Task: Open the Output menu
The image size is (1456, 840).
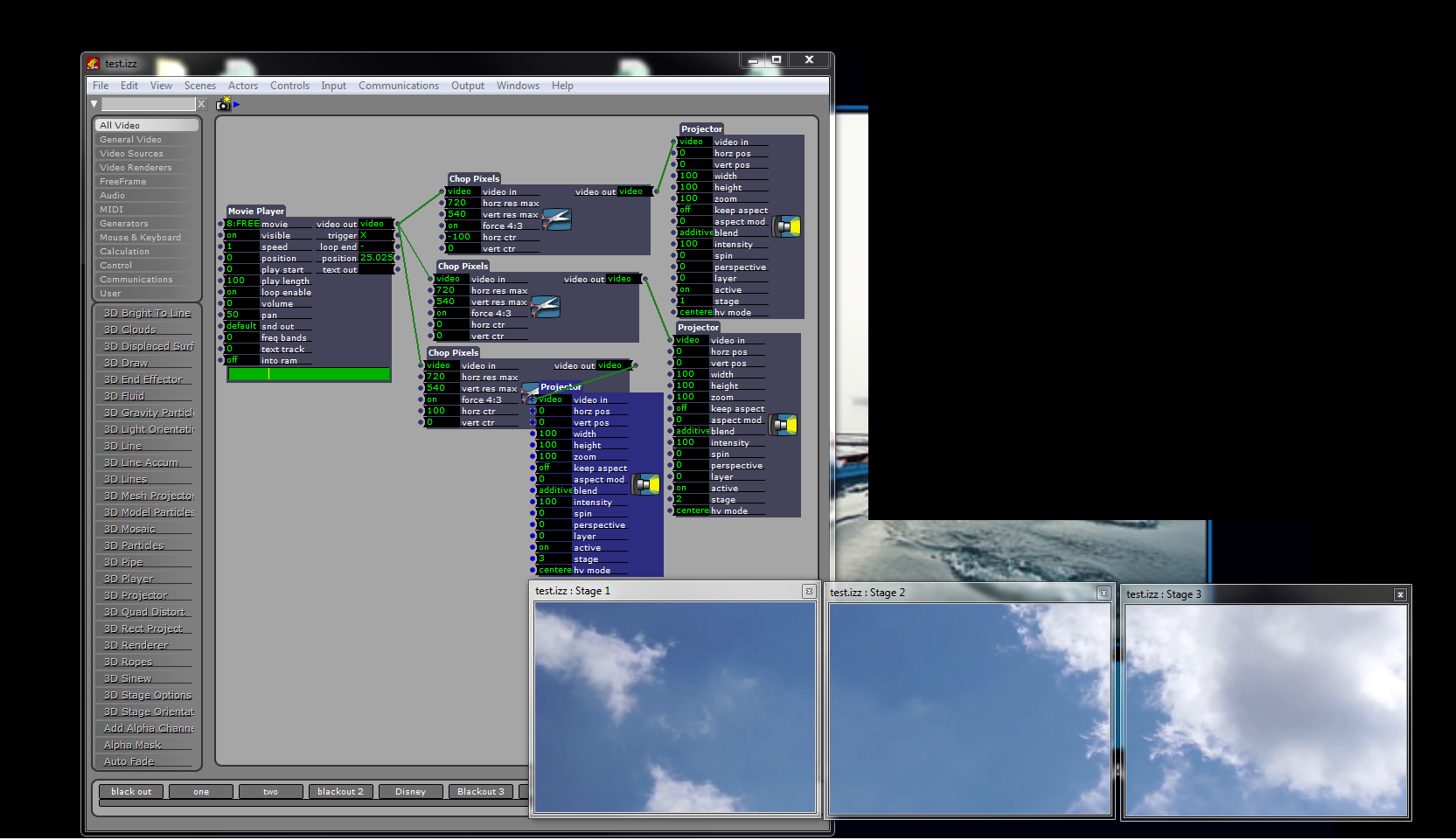Action: coord(468,86)
